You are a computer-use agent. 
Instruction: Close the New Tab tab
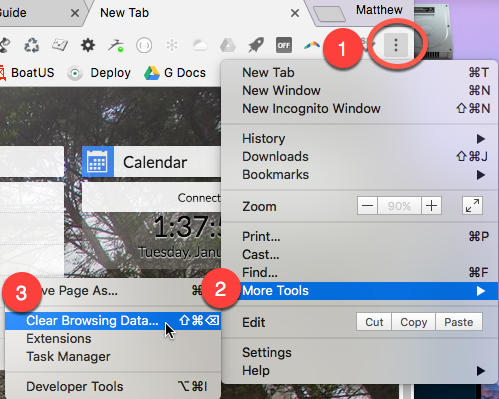295,13
